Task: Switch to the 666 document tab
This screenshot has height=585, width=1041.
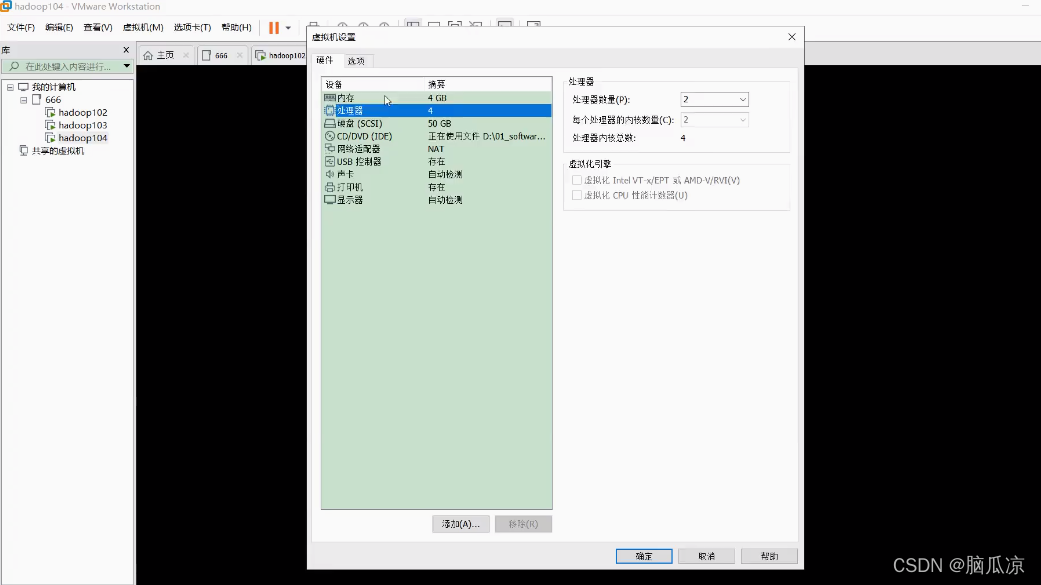Action: click(221, 55)
